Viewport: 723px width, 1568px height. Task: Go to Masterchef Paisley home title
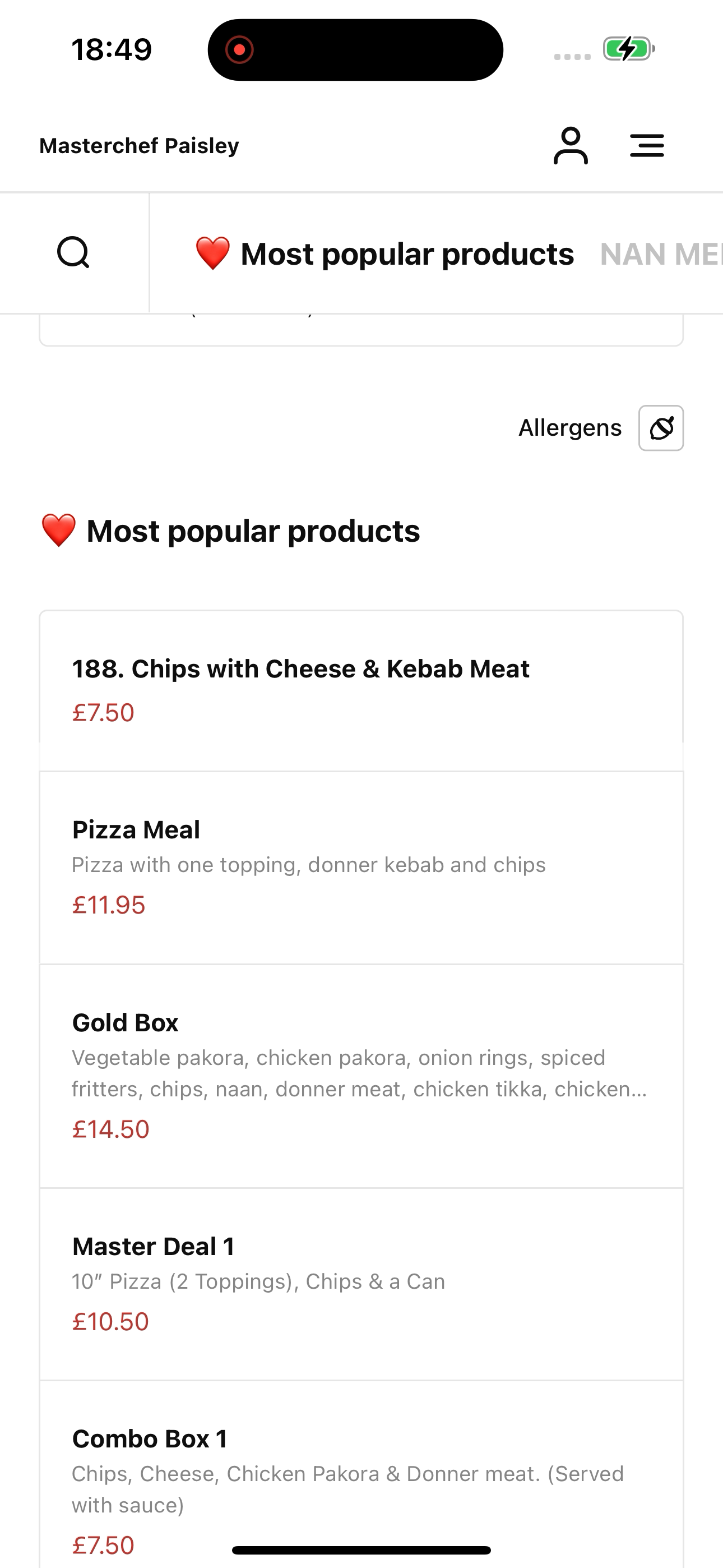[x=139, y=145]
